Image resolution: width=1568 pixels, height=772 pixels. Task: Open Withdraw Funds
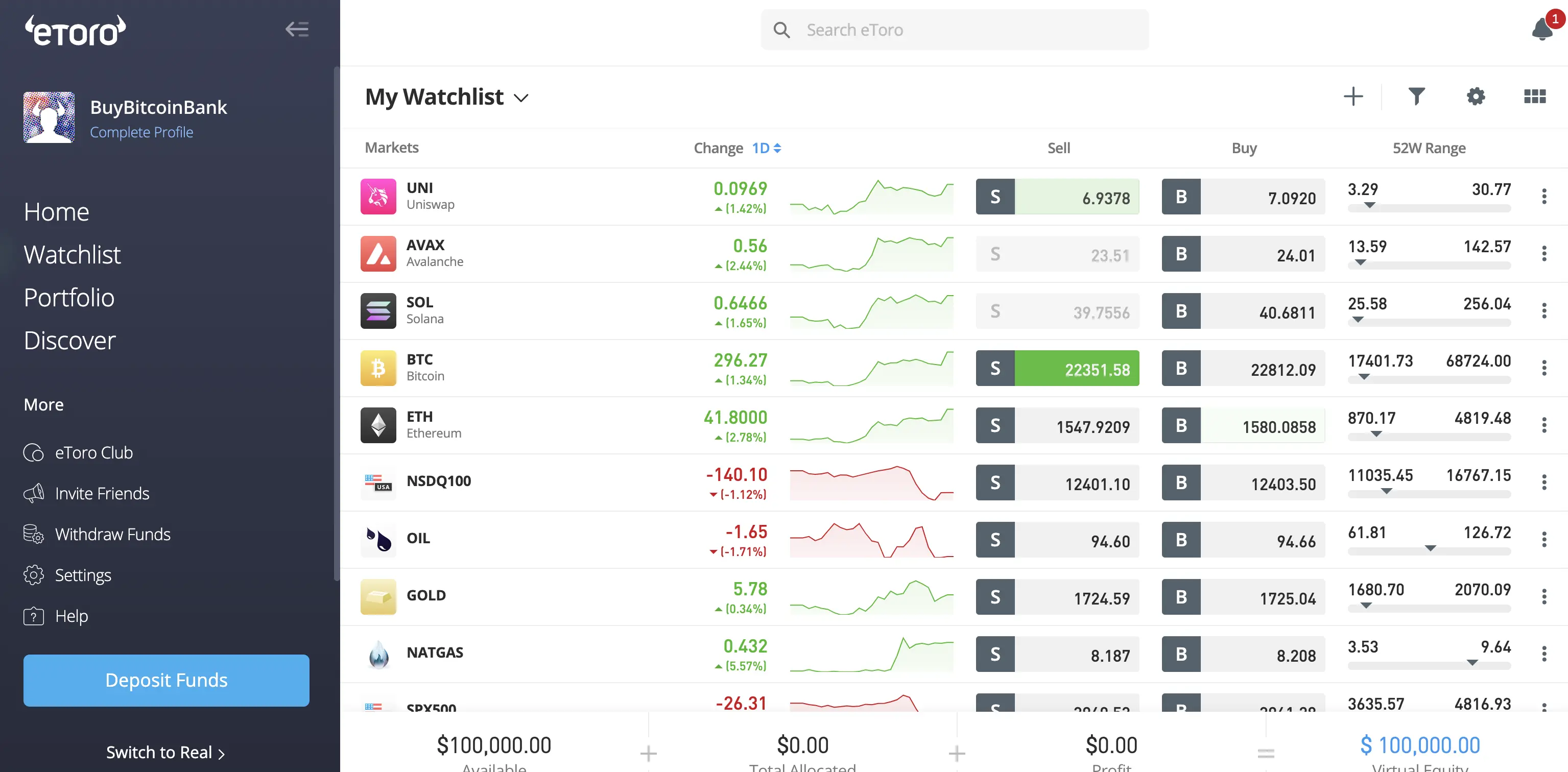(x=97, y=534)
